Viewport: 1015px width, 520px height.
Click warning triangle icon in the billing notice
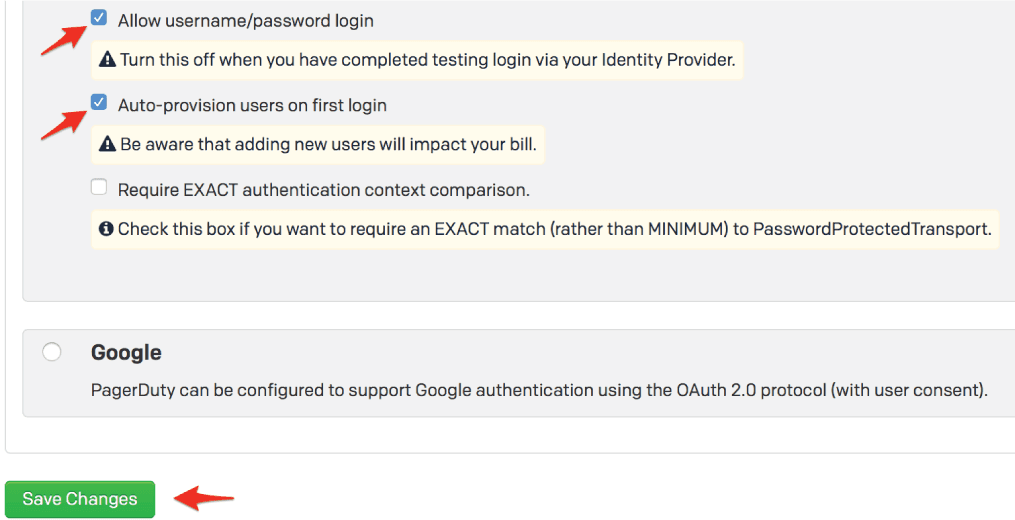tap(108, 145)
